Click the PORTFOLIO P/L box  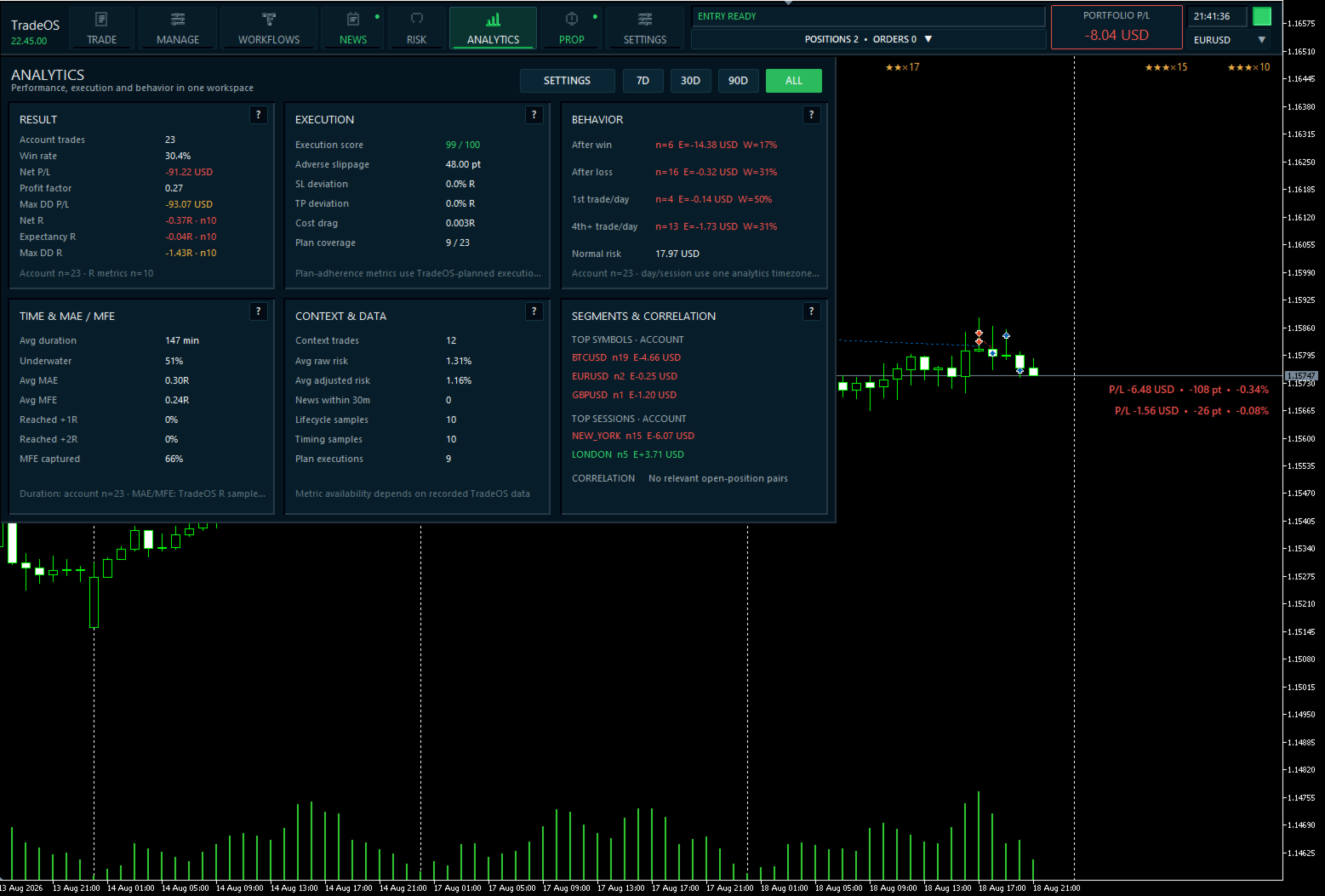point(1117,27)
